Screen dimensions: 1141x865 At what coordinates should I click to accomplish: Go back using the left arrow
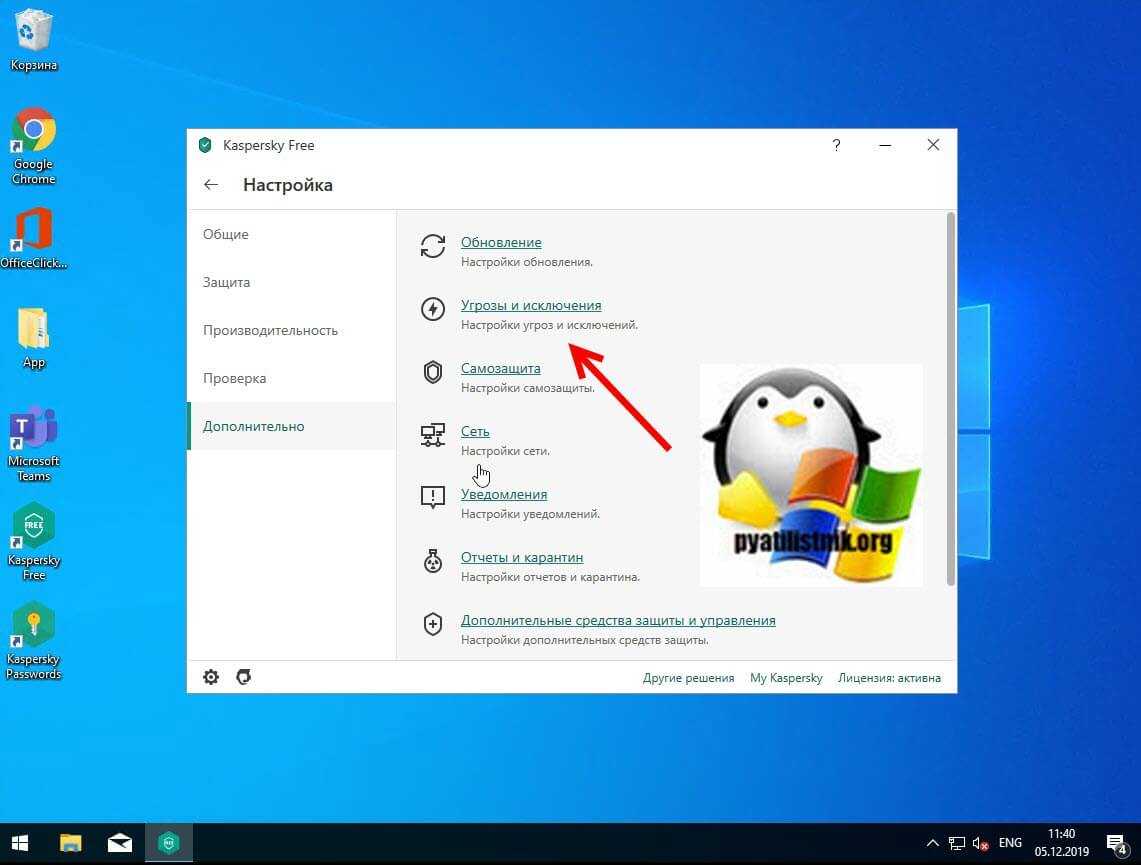point(211,185)
